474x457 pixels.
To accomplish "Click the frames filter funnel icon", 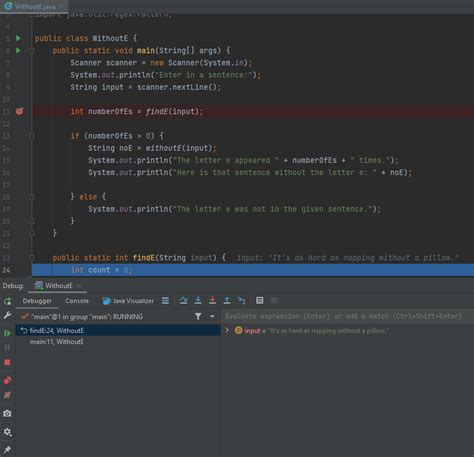I will click(x=198, y=316).
